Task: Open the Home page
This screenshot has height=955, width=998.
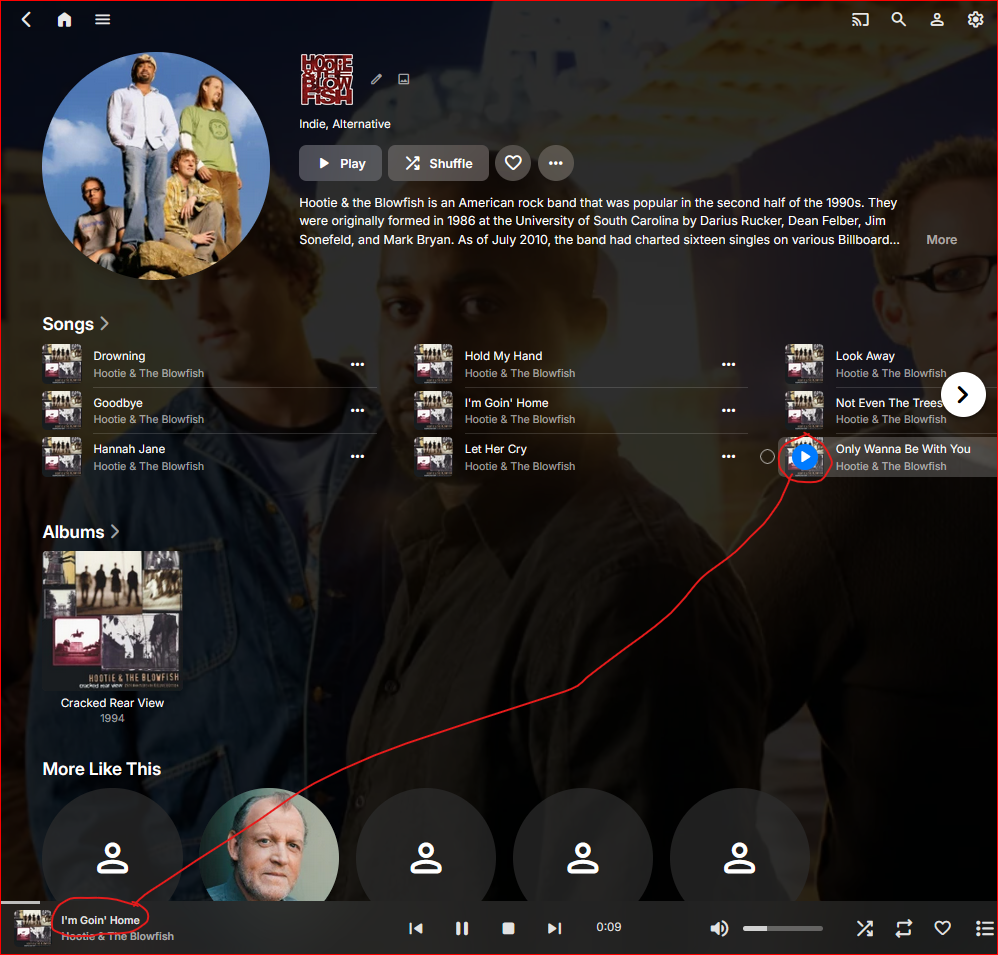Action: click(x=64, y=20)
